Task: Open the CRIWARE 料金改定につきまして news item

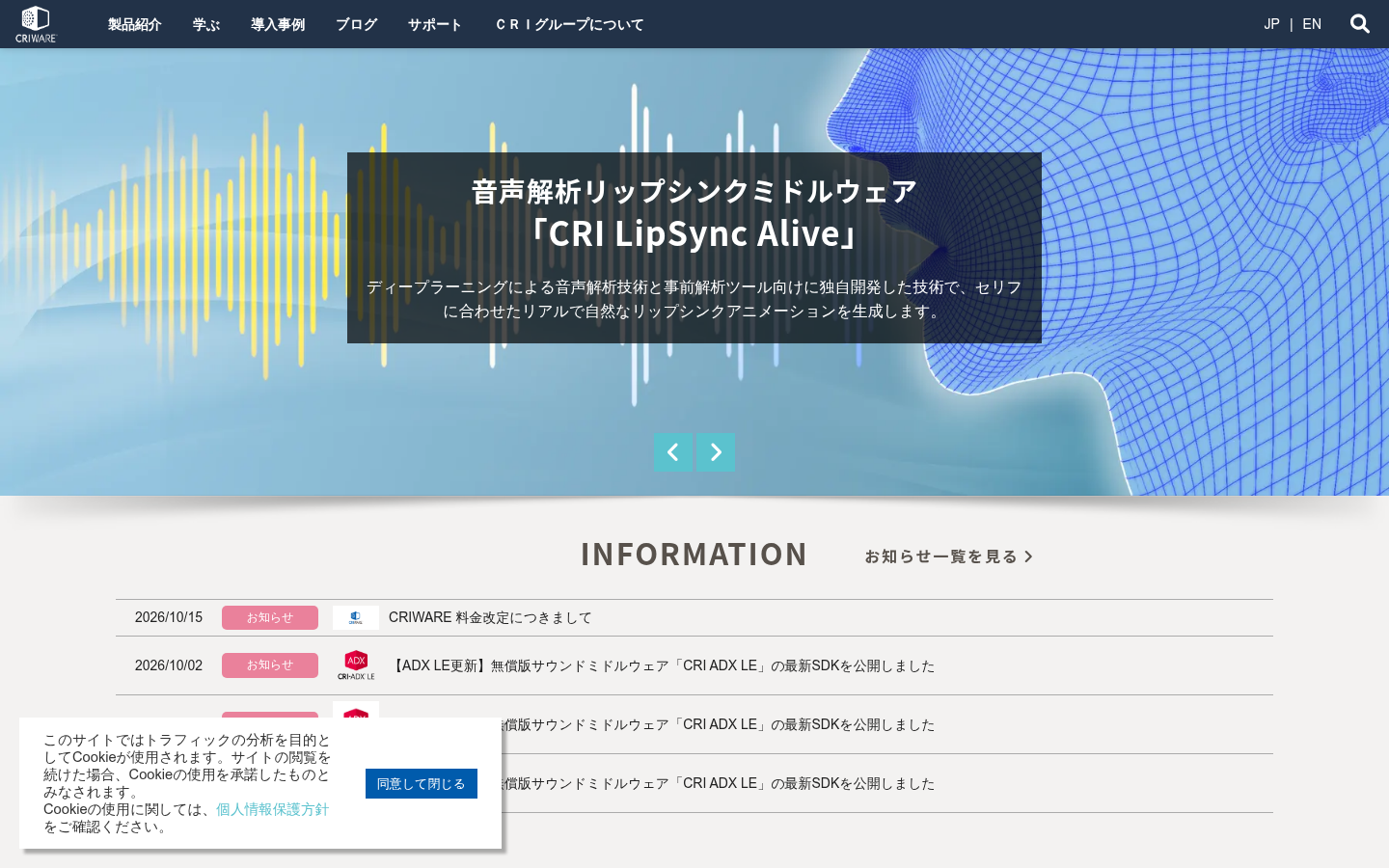Action: coord(490,617)
